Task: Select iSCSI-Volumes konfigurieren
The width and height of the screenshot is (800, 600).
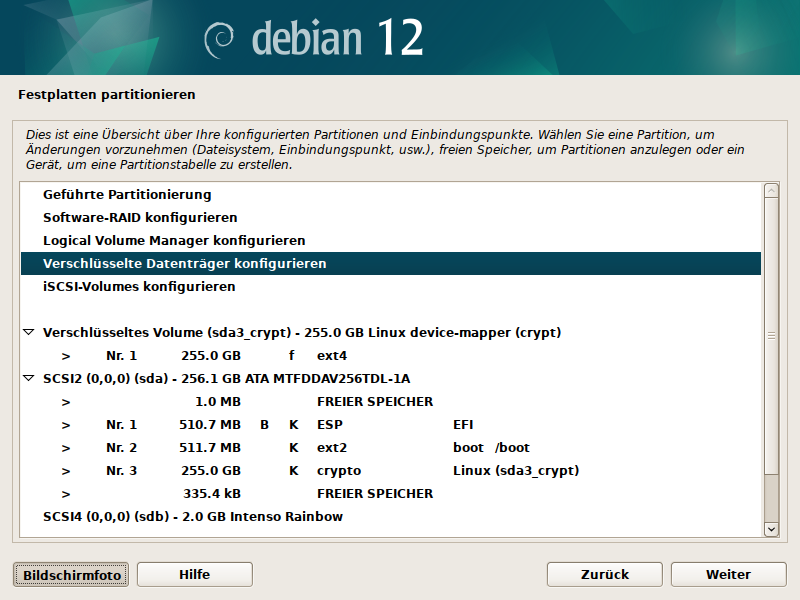Action: click(139, 286)
